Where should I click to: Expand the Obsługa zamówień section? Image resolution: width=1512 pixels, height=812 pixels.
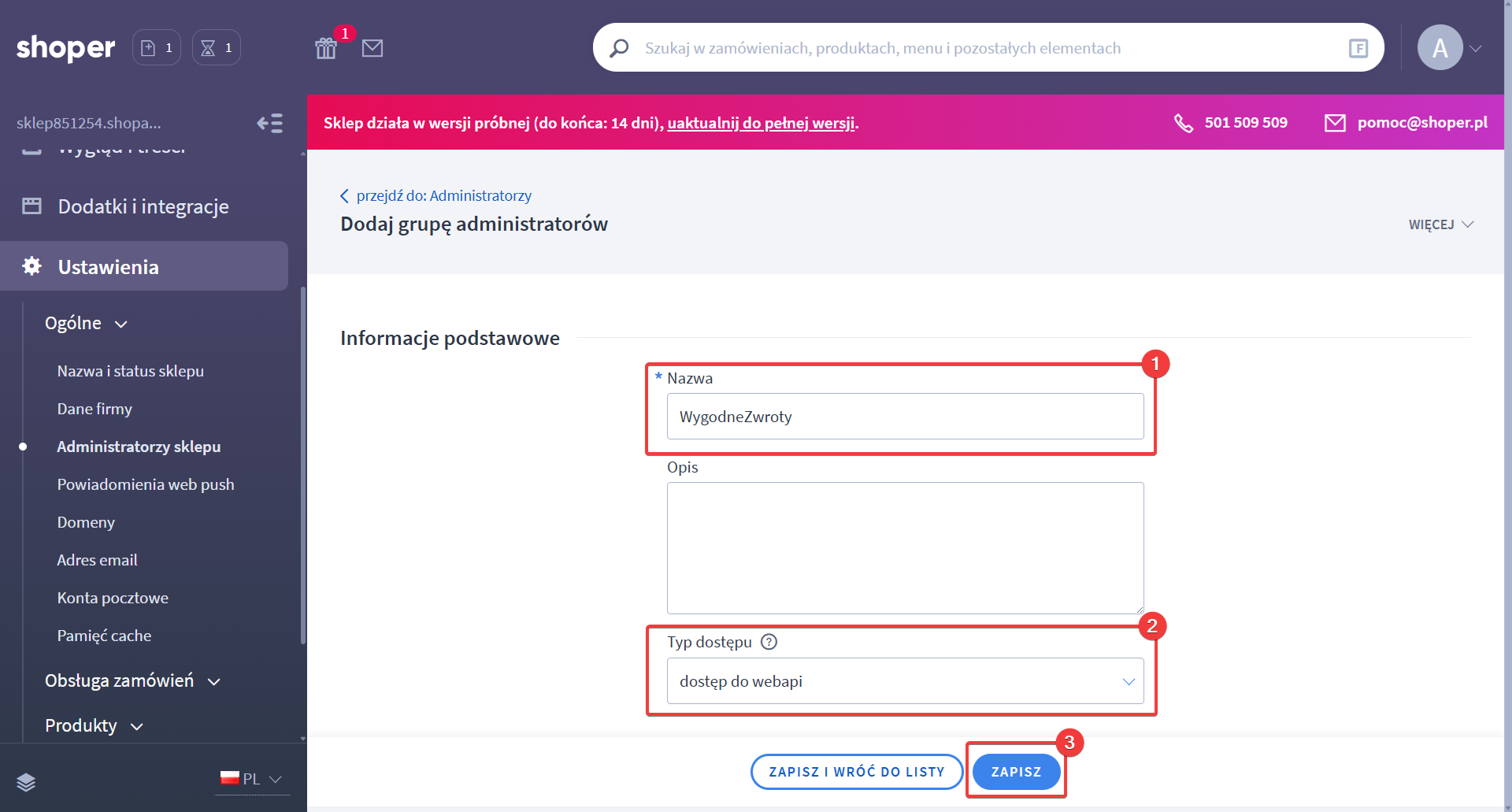point(132,681)
